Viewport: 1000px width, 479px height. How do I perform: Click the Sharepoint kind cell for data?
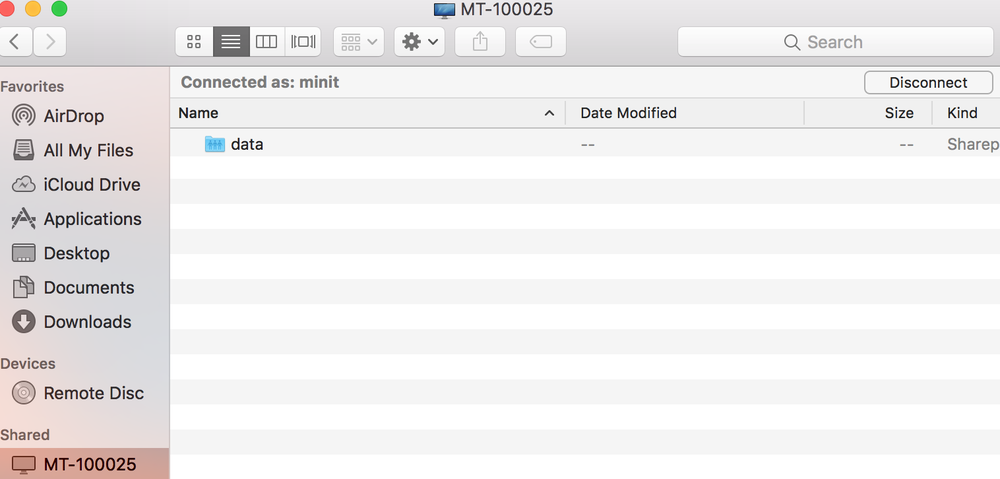tap(973, 145)
